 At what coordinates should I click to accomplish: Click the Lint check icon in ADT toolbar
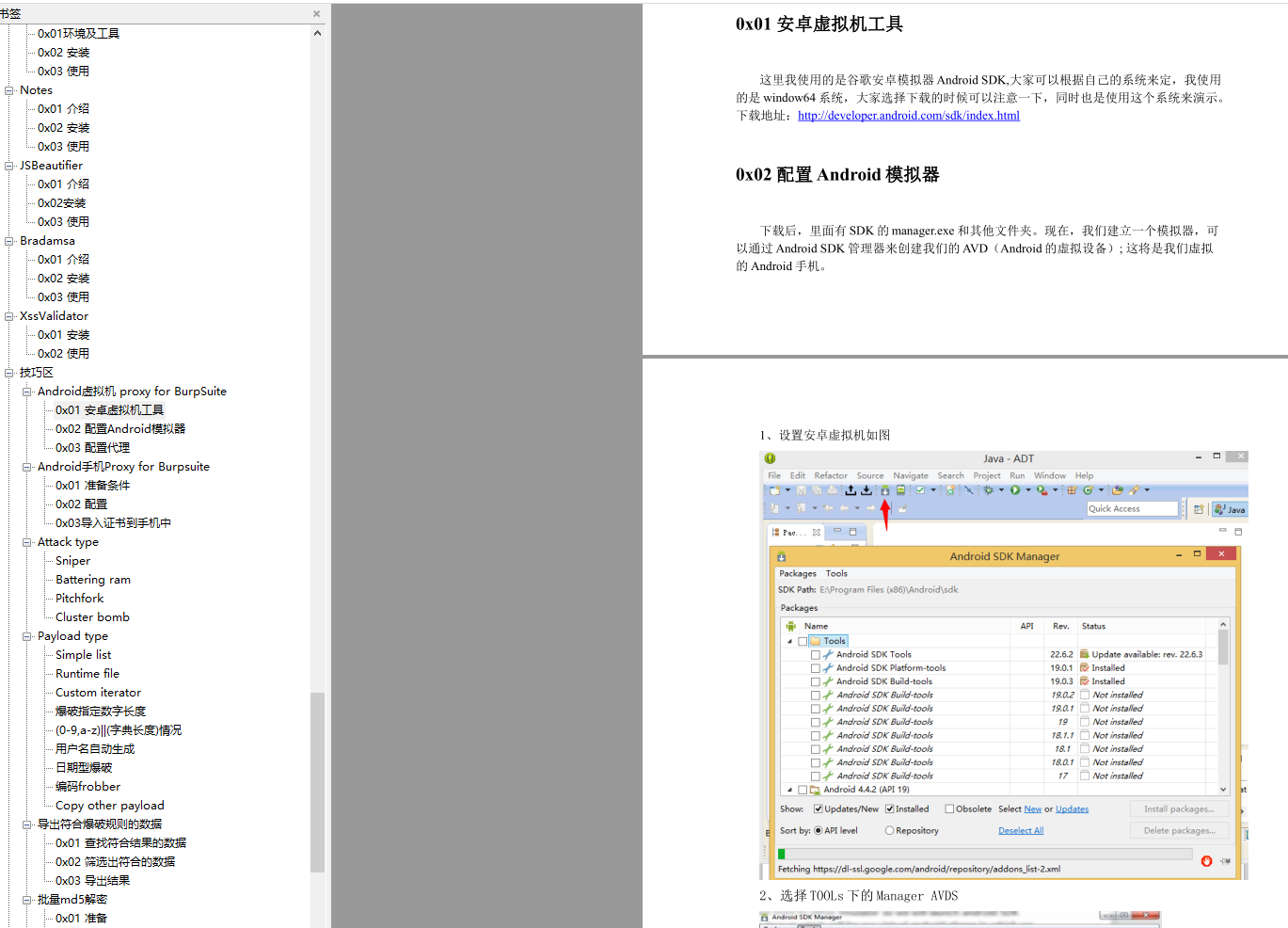click(920, 489)
